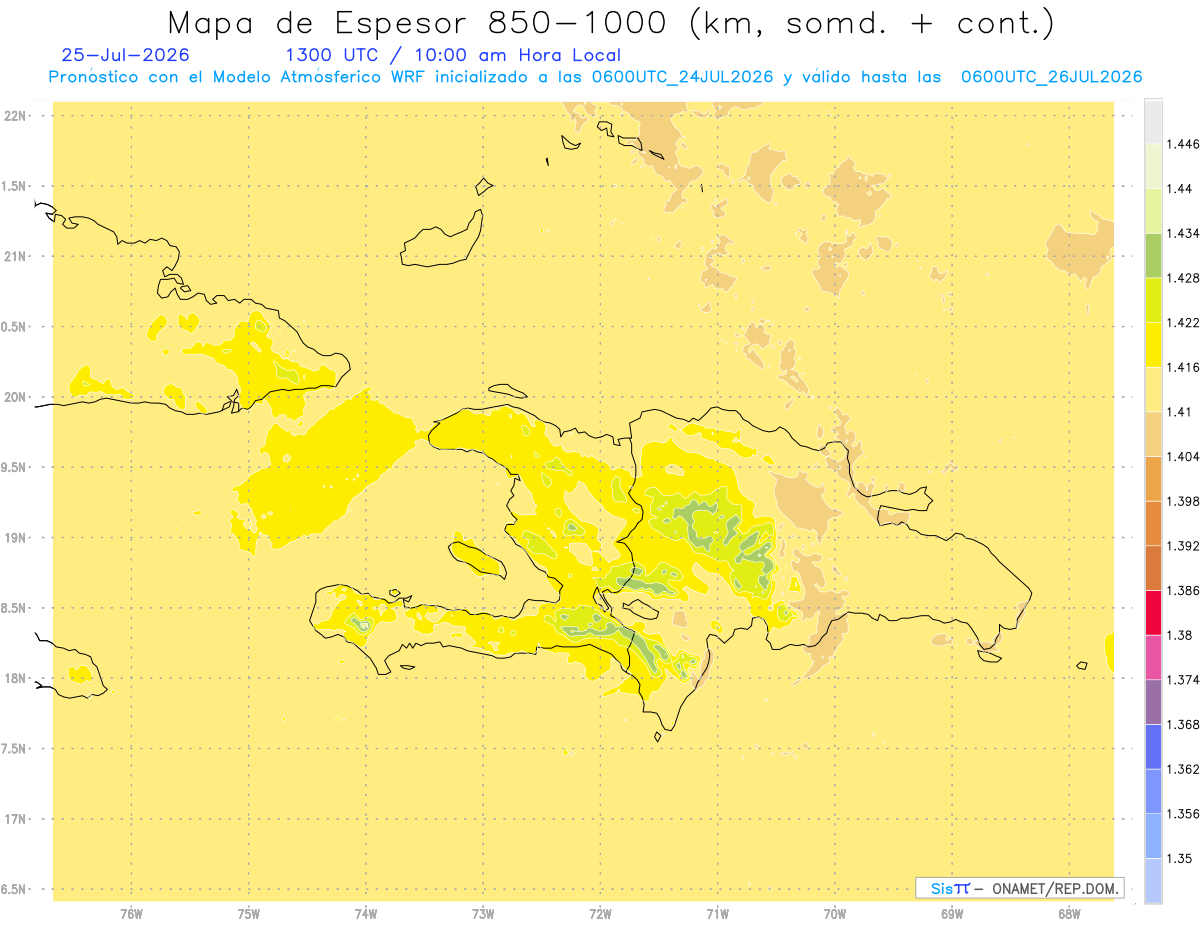Image resolution: width=1200 pixels, height=927 pixels.
Task: Click the '1.368' color scale value
Action: [1183, 724]
